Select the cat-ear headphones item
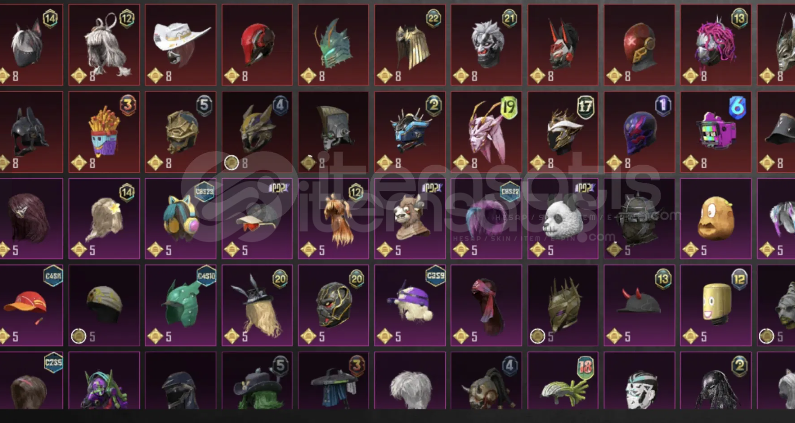 [x=180, y=219]
